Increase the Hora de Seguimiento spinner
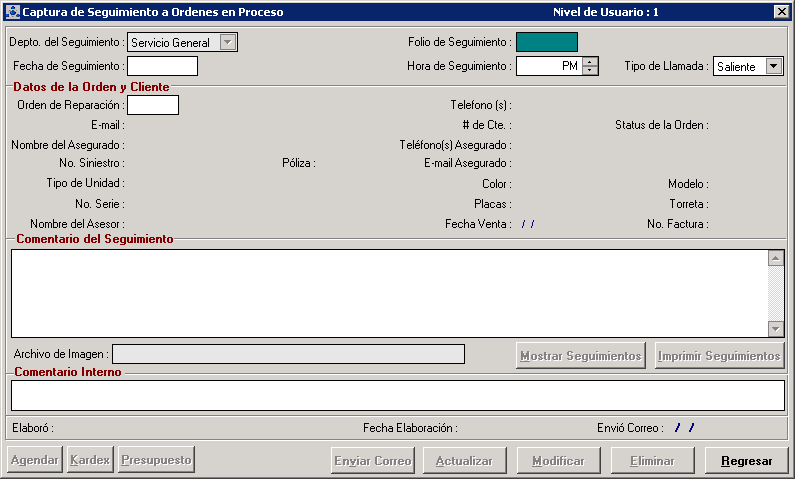The height and width of the screenshot is (482, 798). pyautogui.click(x=590, y=61)
